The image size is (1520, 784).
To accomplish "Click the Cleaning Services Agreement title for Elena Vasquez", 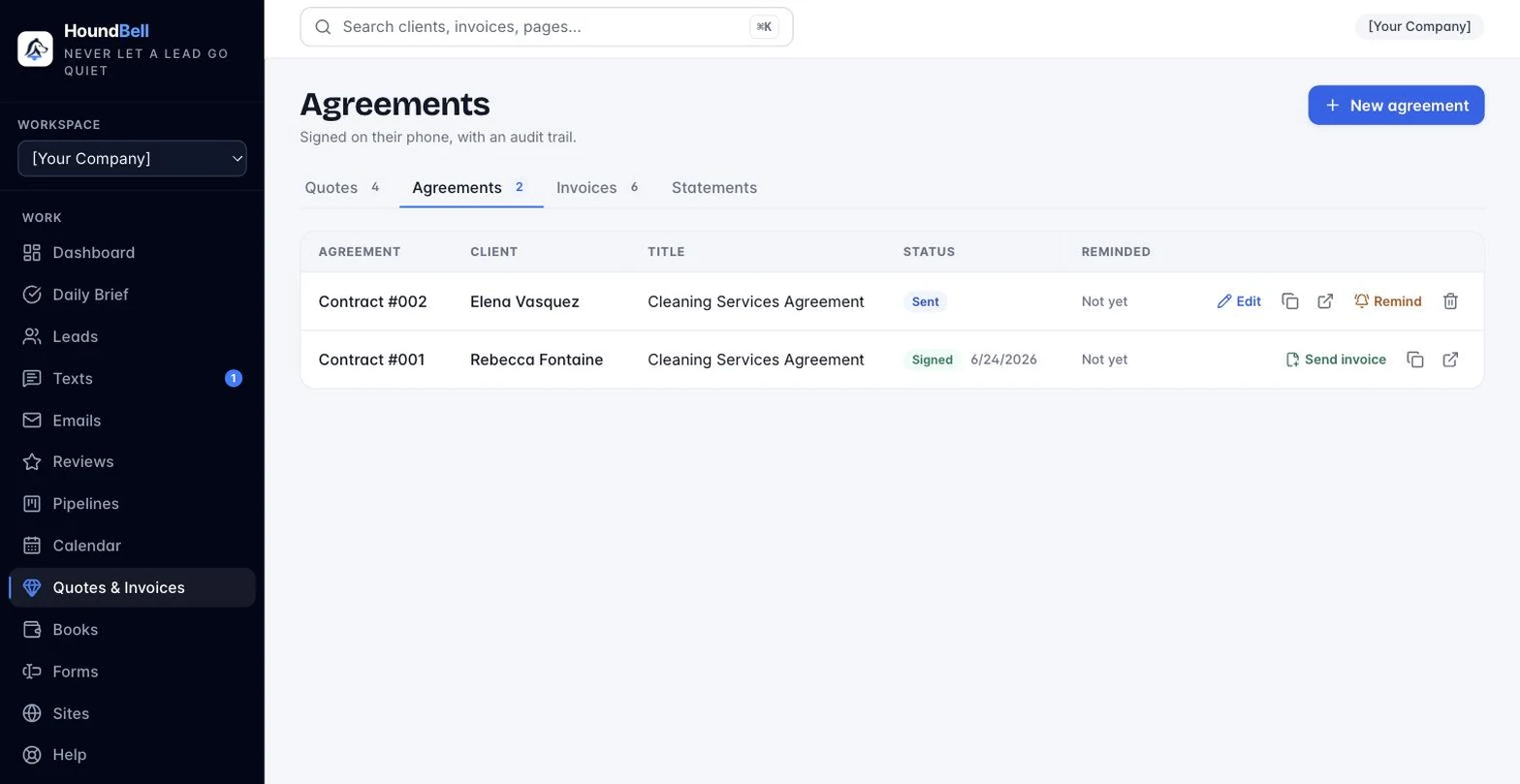I will tap(756, 301).
